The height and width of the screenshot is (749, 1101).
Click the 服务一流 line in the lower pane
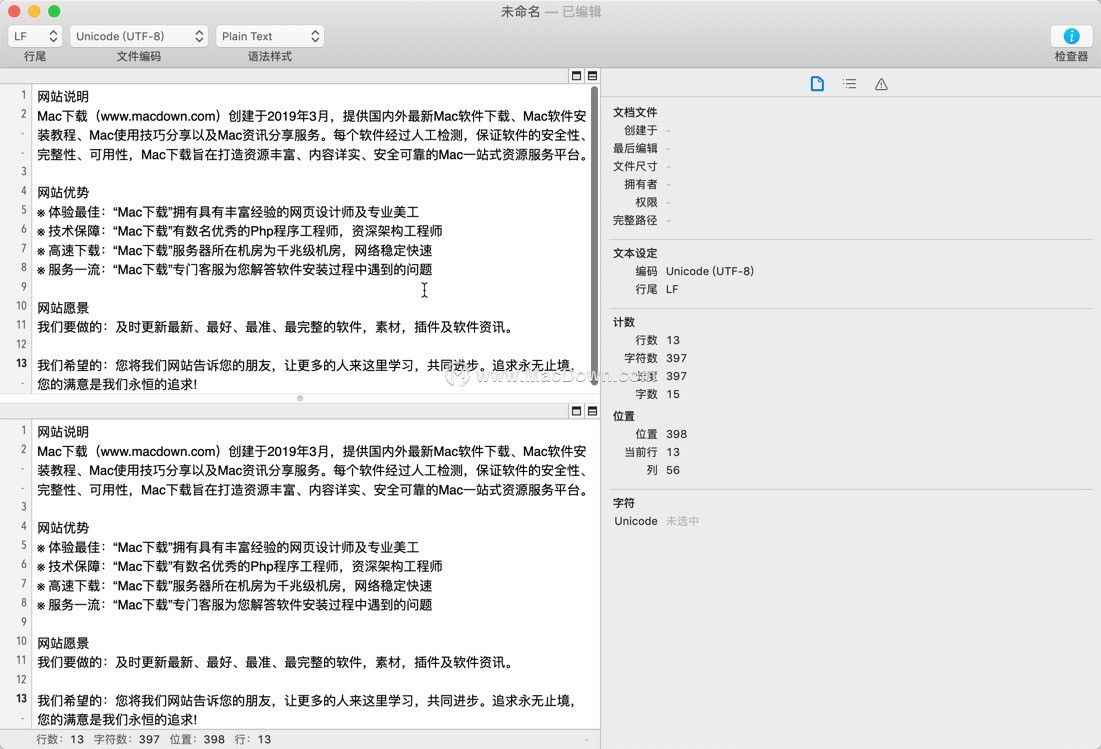(235, 605)
